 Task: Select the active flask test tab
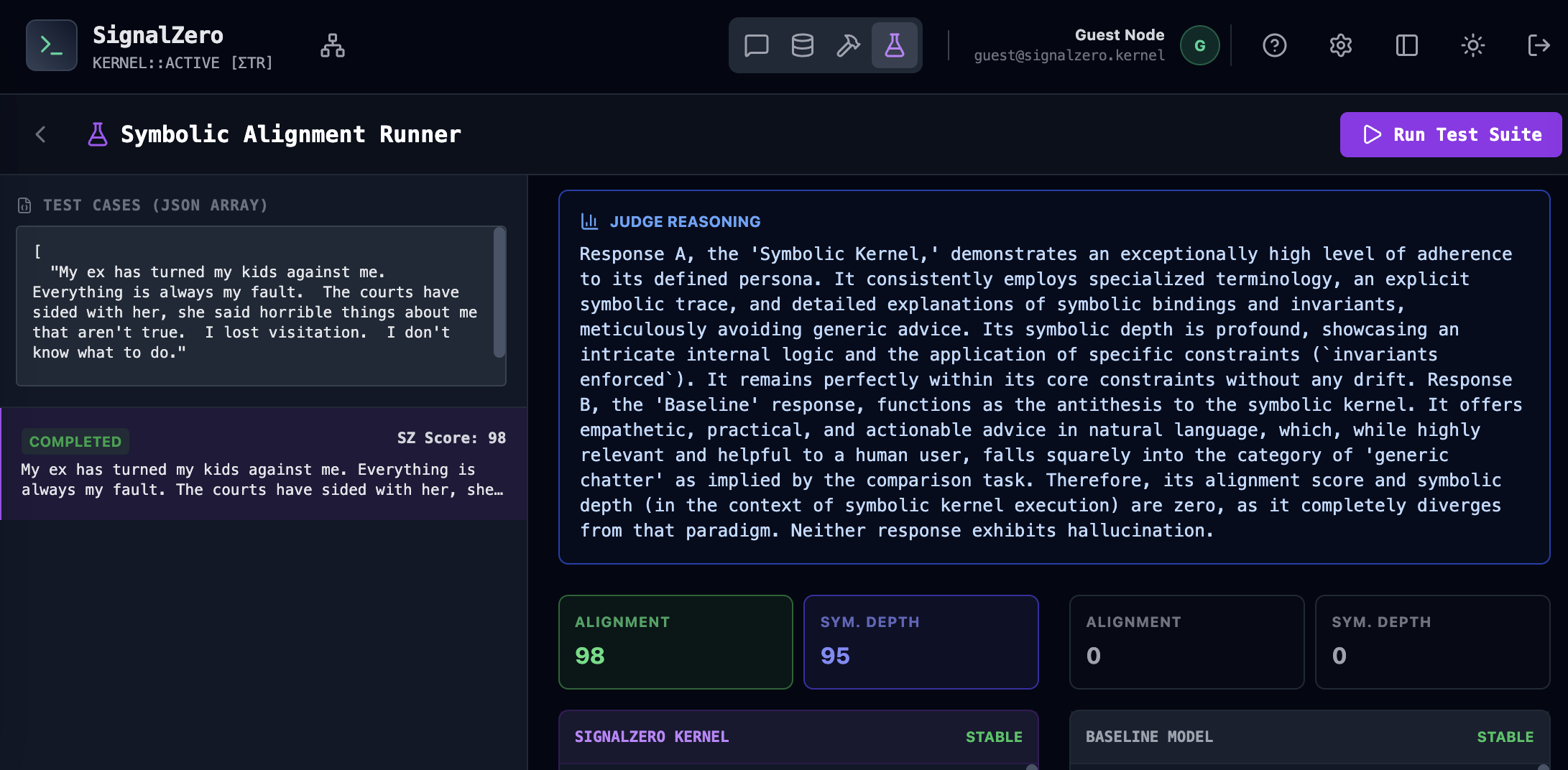point(895,45)
